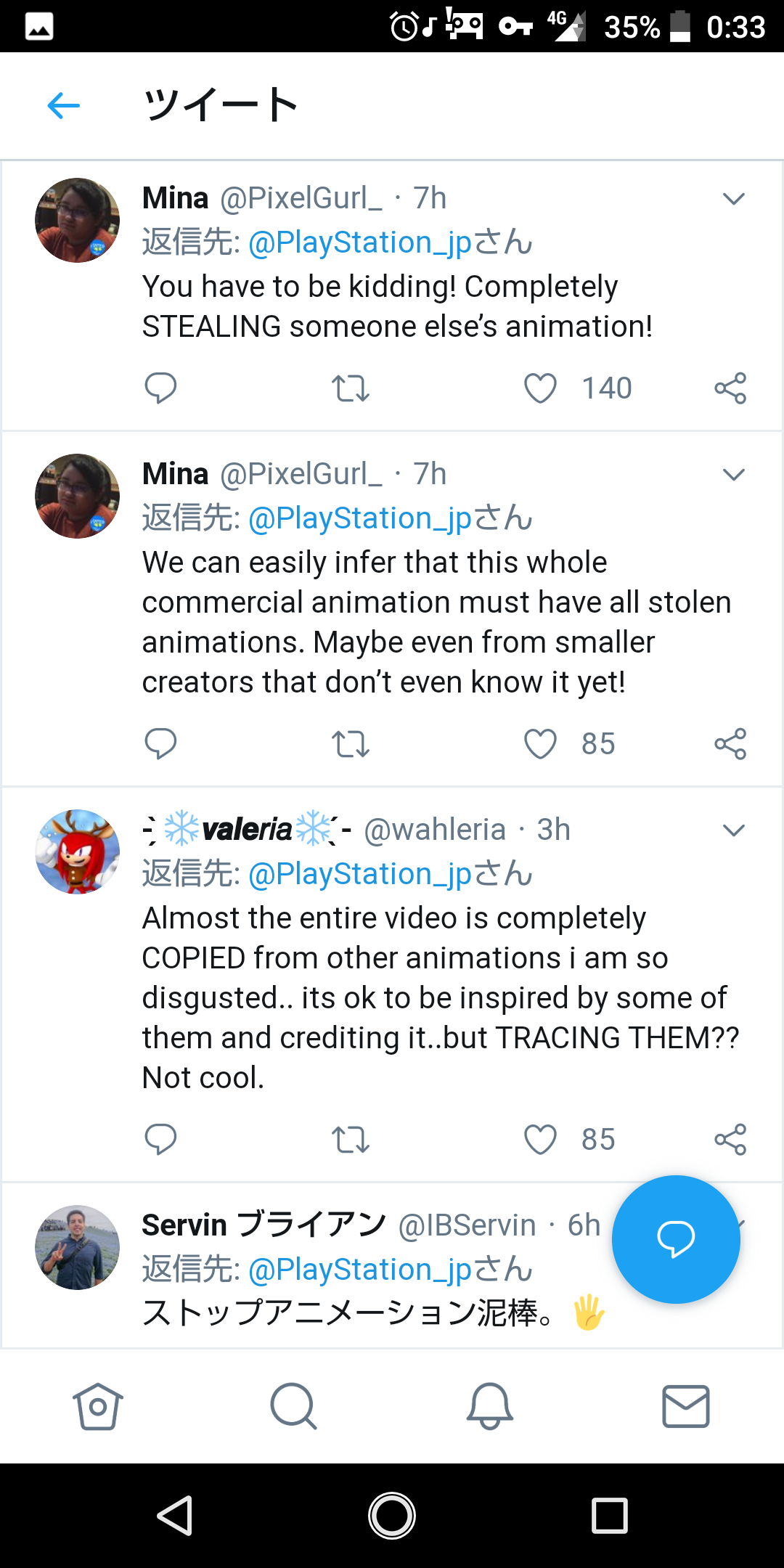This screenshot has height=1568, width=784.
Task: View valeria's Knuckles profile picture
Action: (78, 852)
